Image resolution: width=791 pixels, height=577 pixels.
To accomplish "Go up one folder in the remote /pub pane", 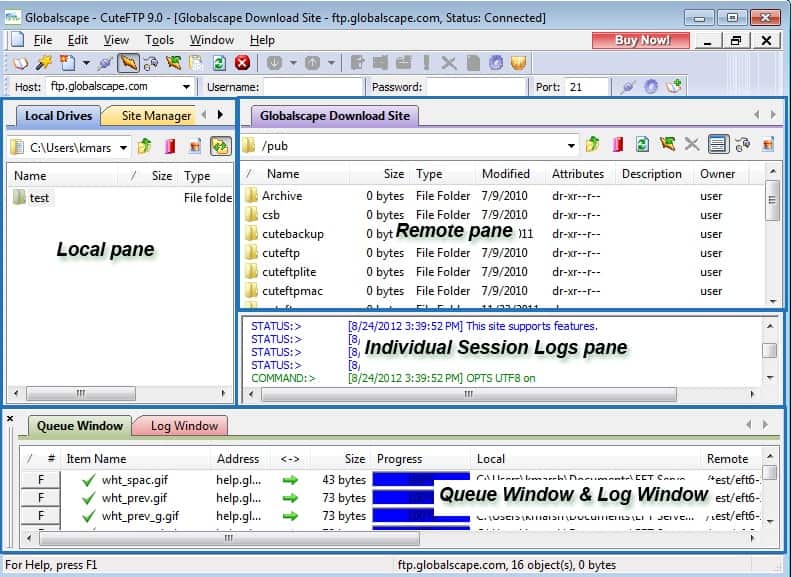I will (x=593, y=145).
